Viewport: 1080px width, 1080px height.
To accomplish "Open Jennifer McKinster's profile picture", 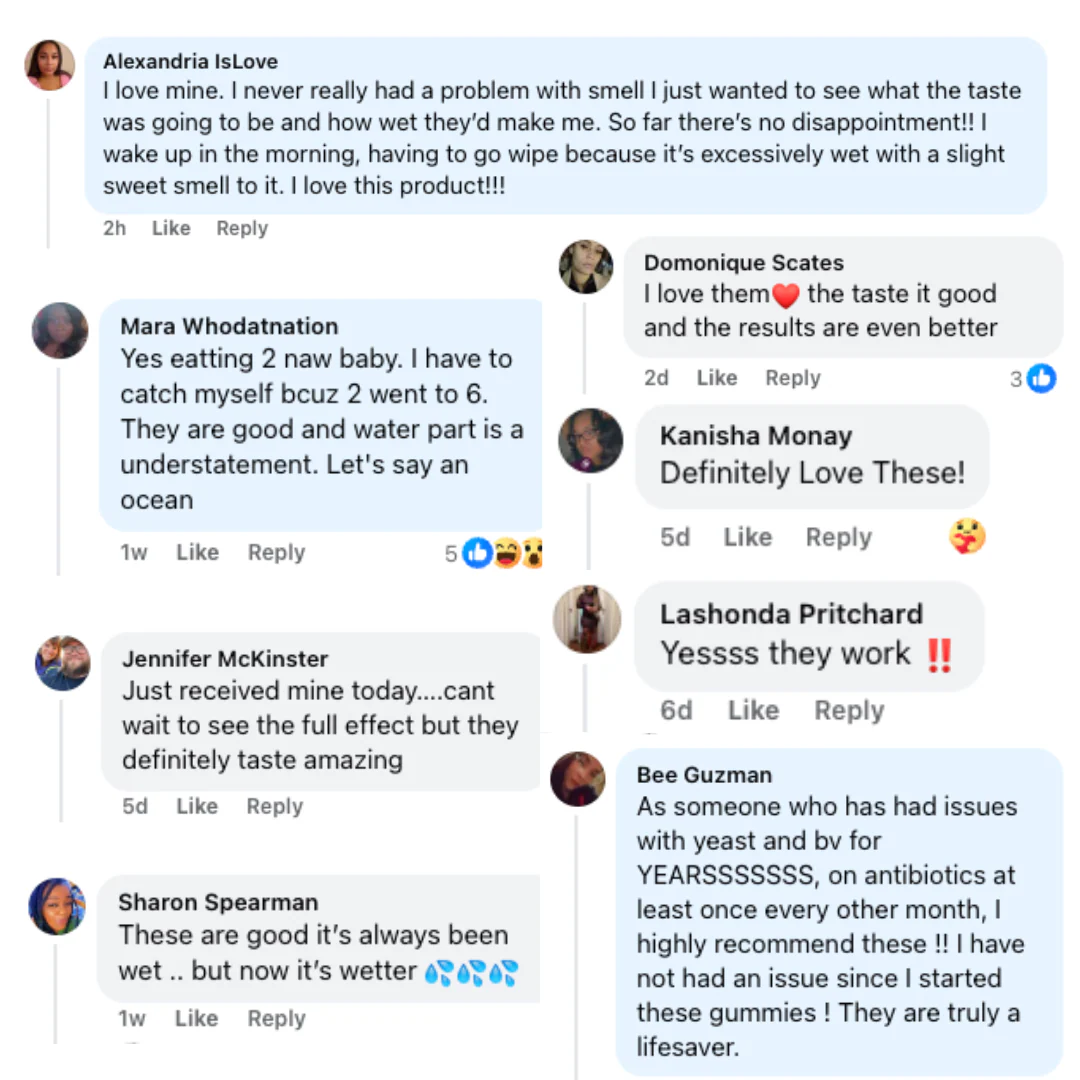I will tap(63, 663).
